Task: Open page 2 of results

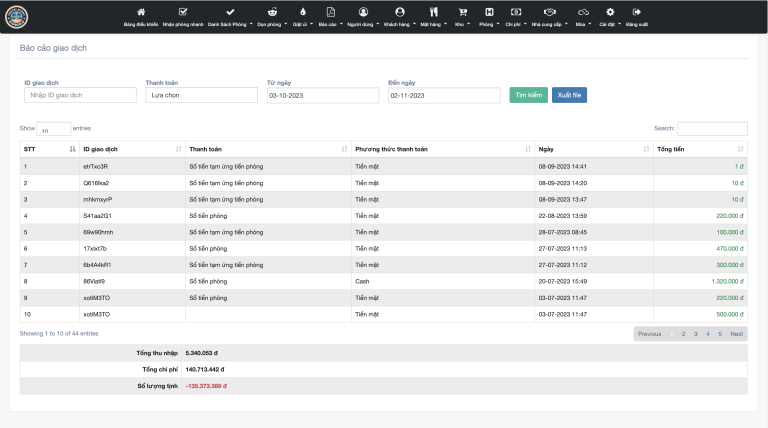Action: (x=683, y=334)
